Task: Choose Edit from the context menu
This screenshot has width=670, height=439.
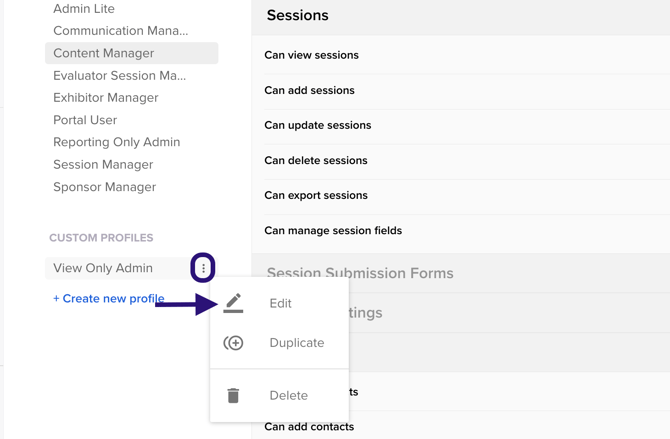Action: (280, 303)
